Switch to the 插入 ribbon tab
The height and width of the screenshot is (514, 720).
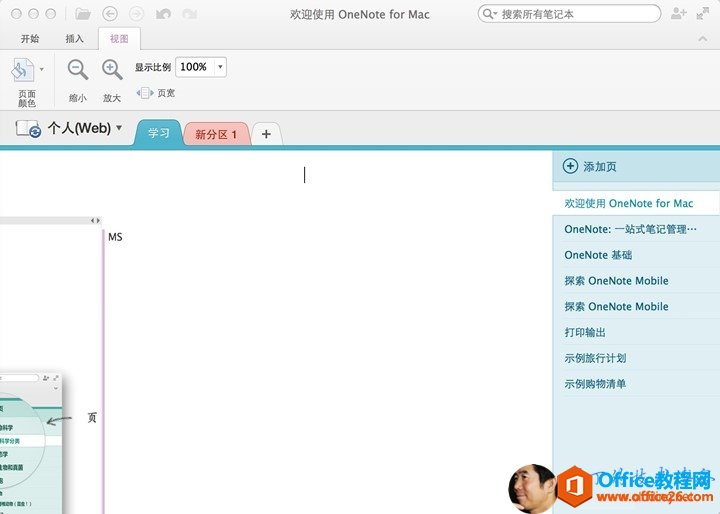[x=75, y=38]
